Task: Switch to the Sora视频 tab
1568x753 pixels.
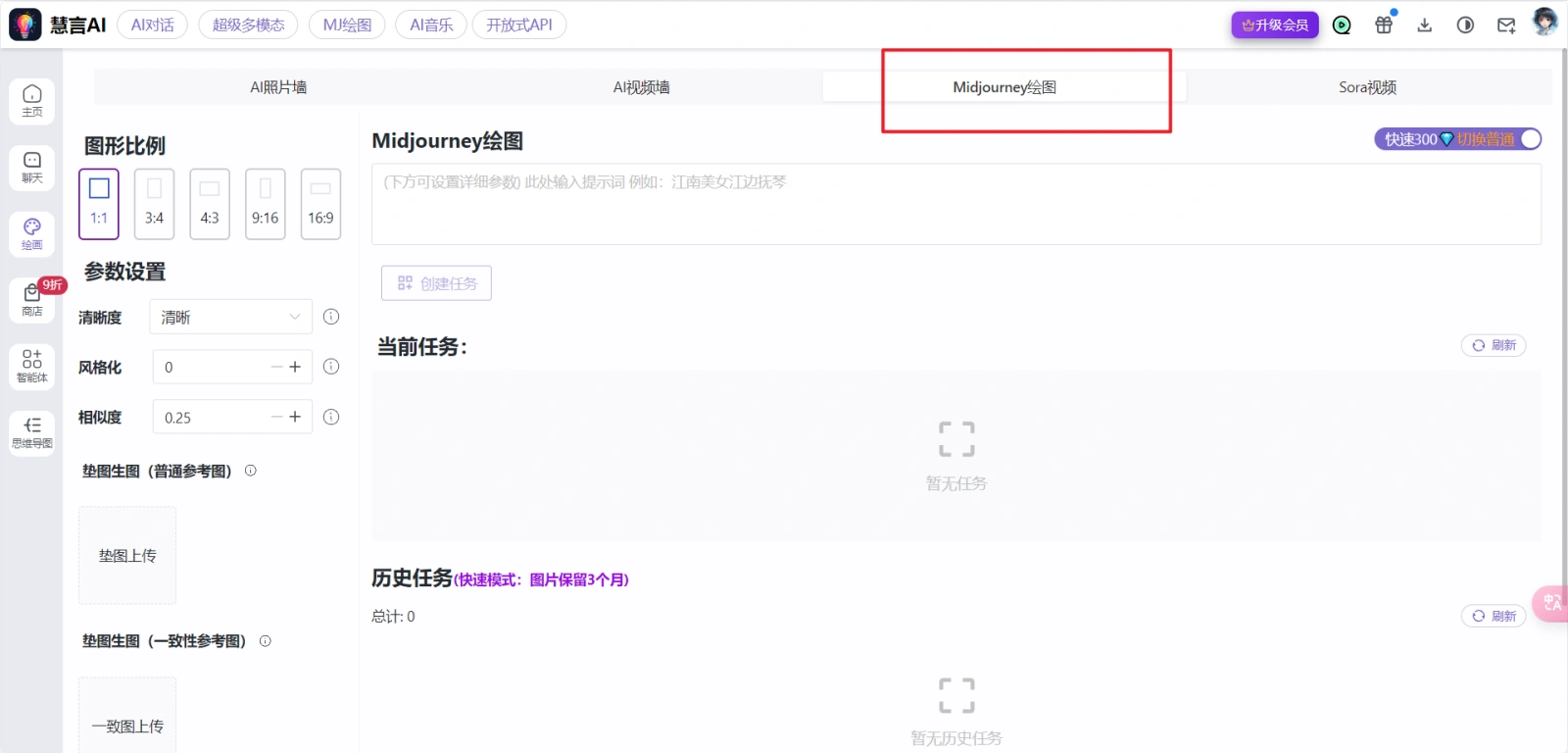Action: [x=1367, y=87]
